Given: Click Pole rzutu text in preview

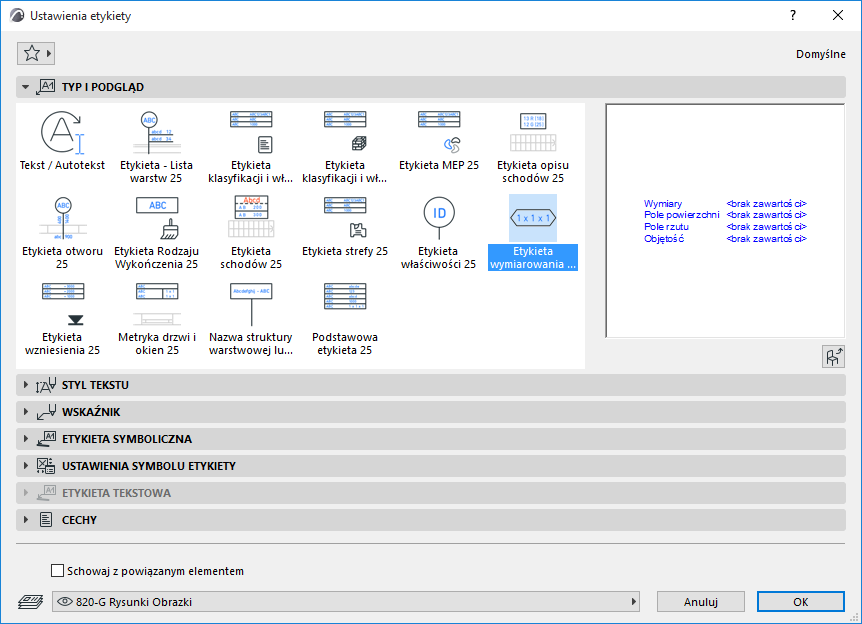Looking at the screenshot, I should [x=666, y=227].
